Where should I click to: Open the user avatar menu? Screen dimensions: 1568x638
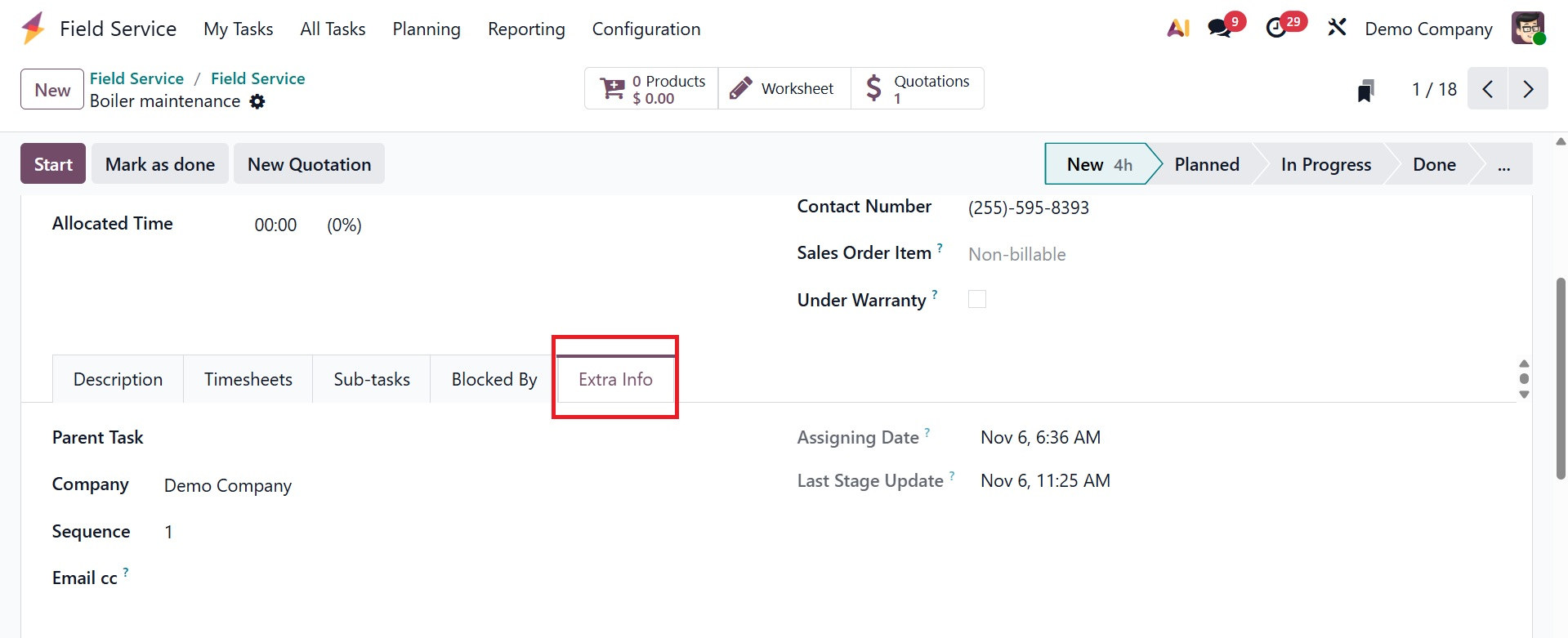tap(1527, 29)
